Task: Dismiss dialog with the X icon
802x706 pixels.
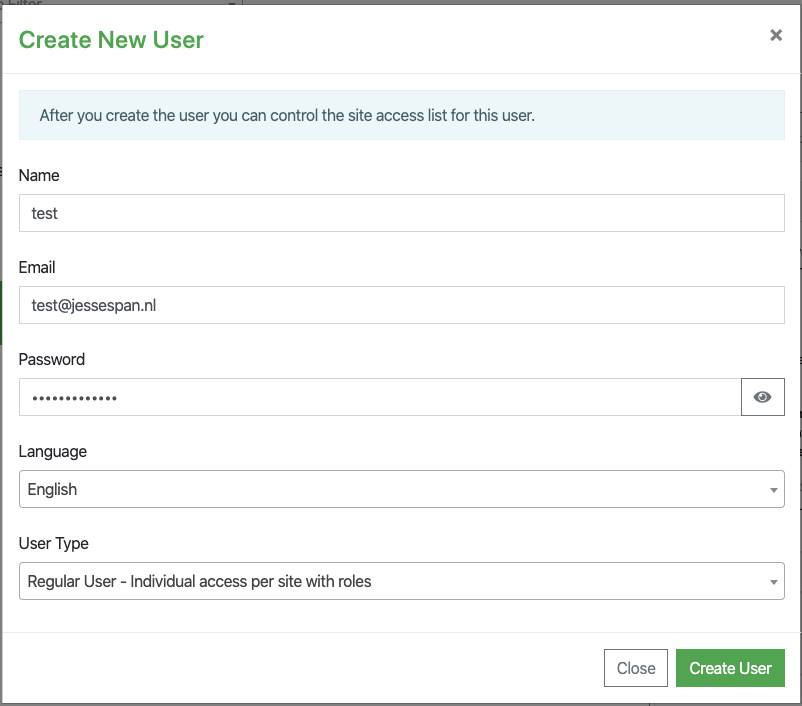Action: coord(776,35)
